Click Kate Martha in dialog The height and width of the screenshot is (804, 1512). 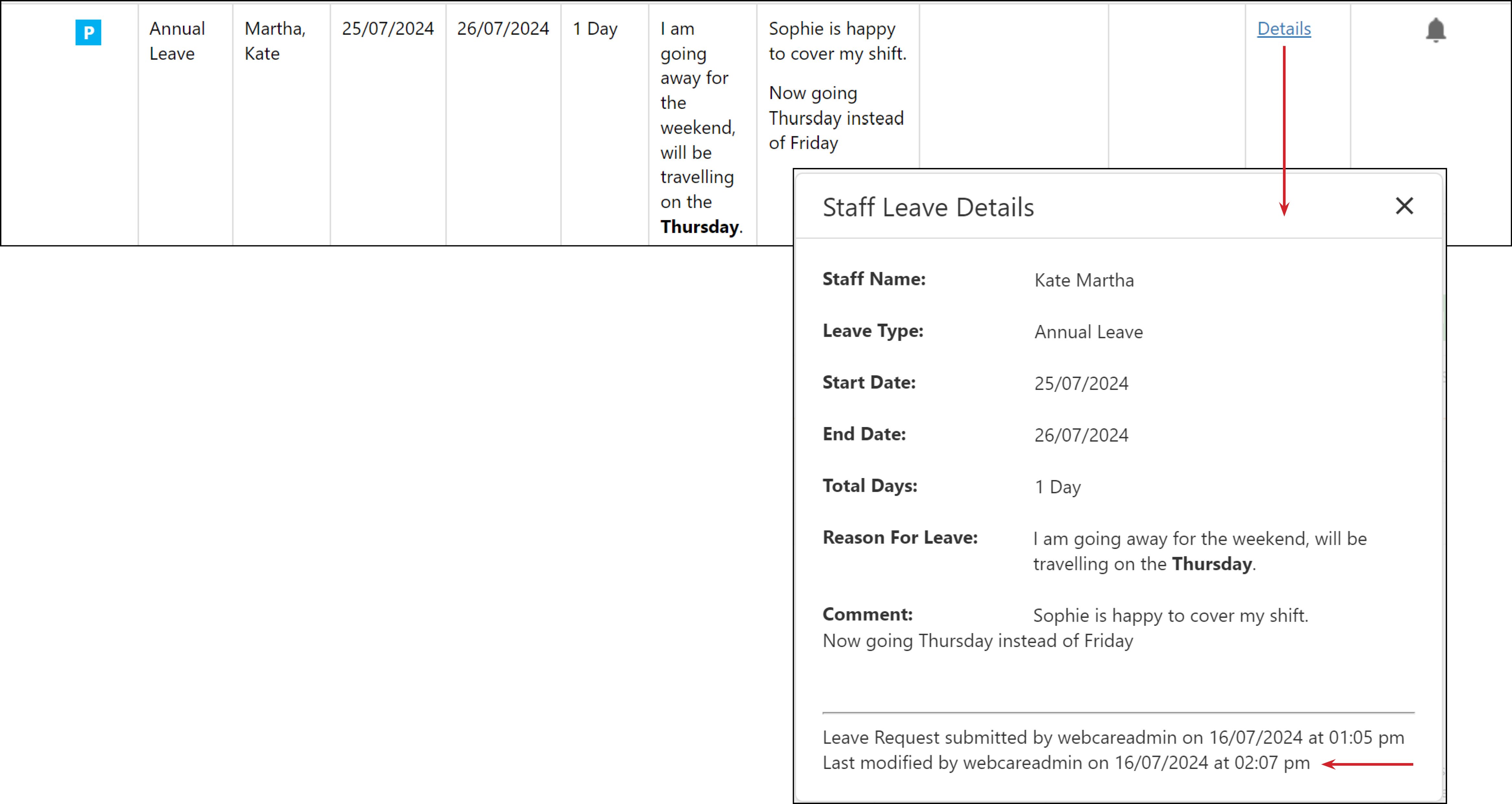pos(1084,280)
